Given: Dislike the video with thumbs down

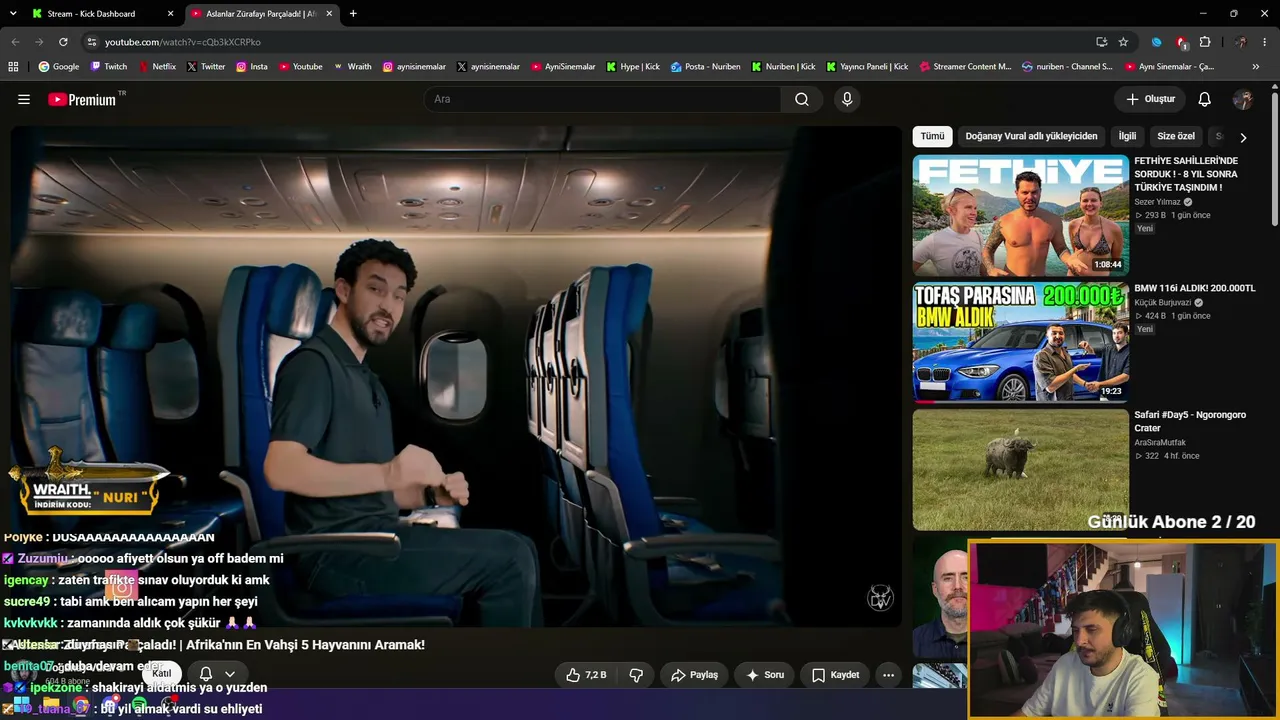Looking at the screenshot, I should pos(636,675).
